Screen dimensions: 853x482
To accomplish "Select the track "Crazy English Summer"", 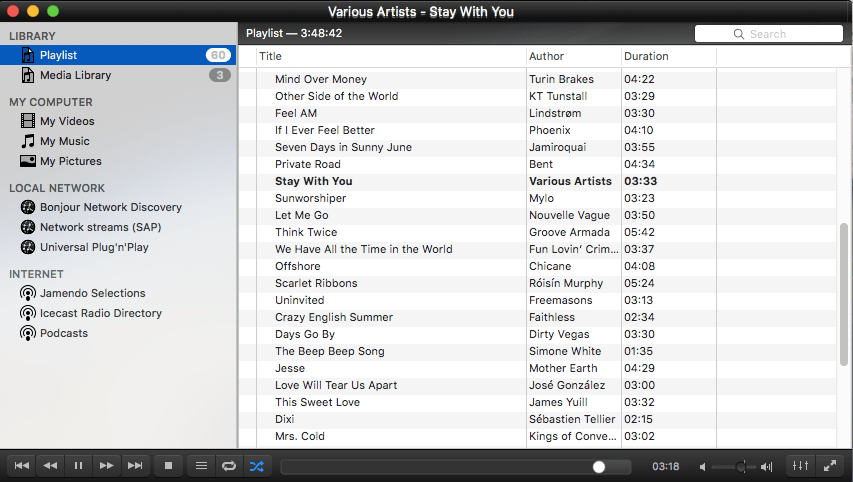I will (334, 317).
